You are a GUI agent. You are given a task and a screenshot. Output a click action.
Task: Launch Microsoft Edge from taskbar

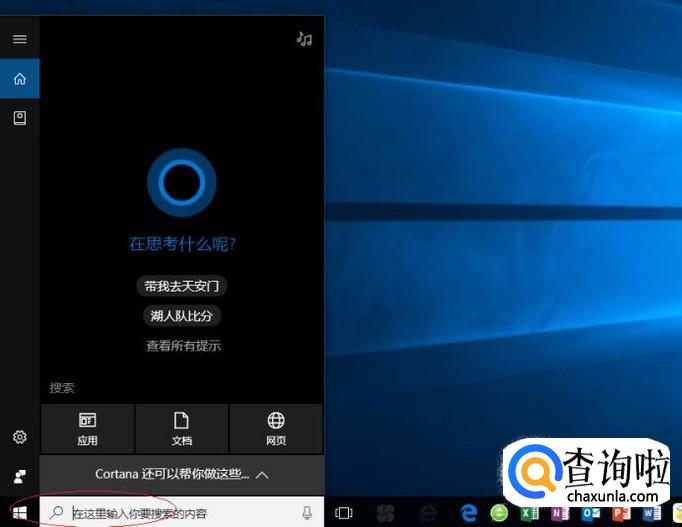pos(469,513)
